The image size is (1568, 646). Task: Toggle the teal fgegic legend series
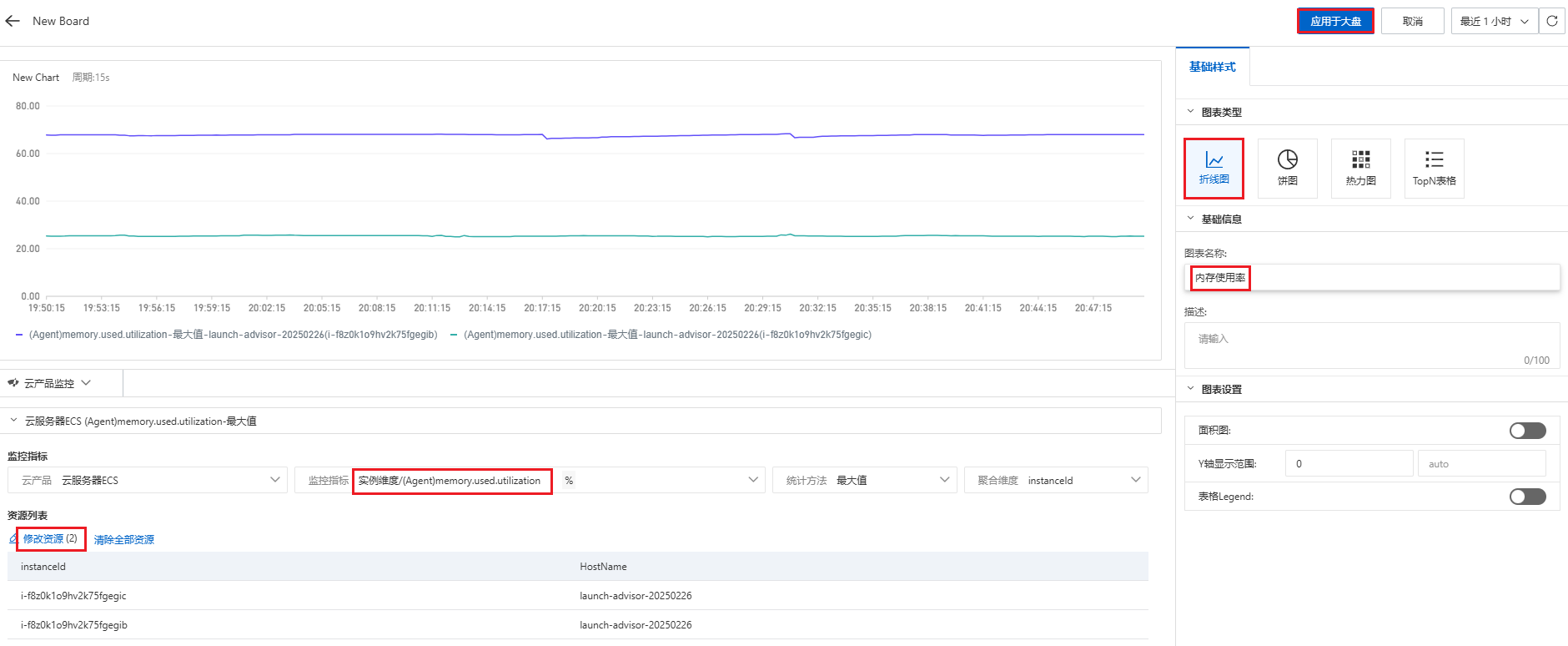[x=661, y=335]
